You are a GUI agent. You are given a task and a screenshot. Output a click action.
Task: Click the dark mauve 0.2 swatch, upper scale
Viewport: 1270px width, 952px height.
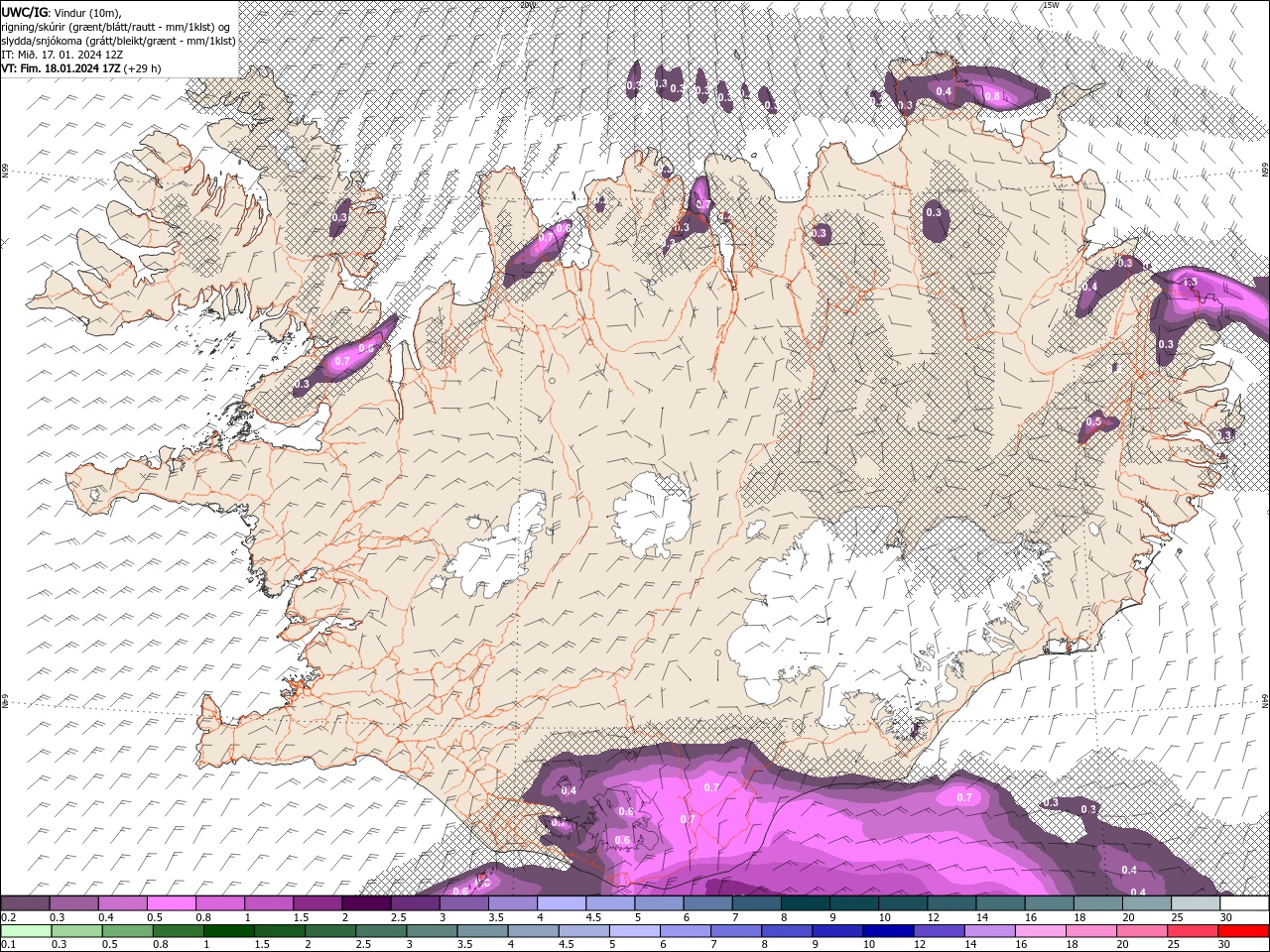coord(25,904)
